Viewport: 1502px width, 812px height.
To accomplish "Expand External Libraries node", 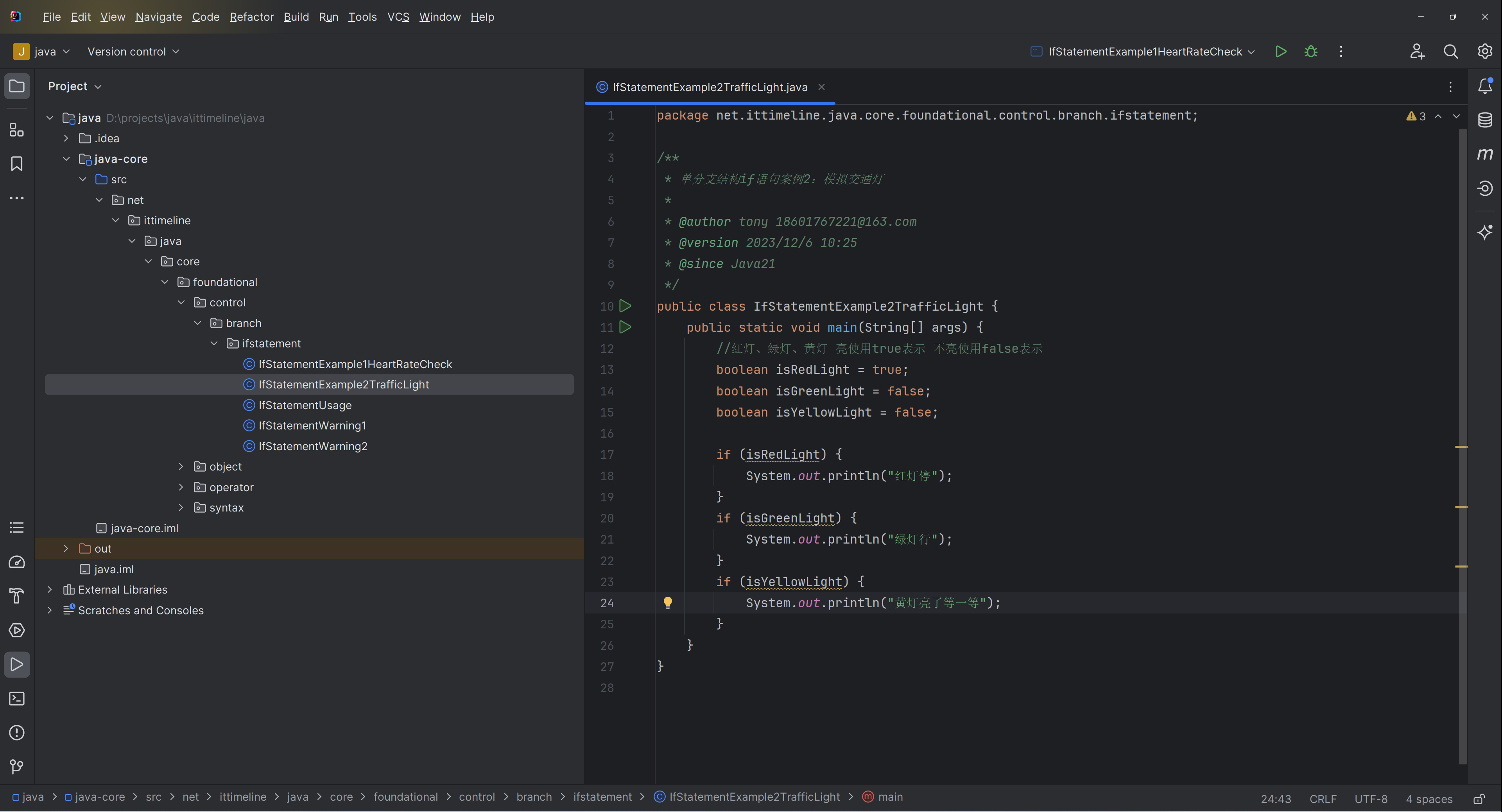I will tap(50, 589).
